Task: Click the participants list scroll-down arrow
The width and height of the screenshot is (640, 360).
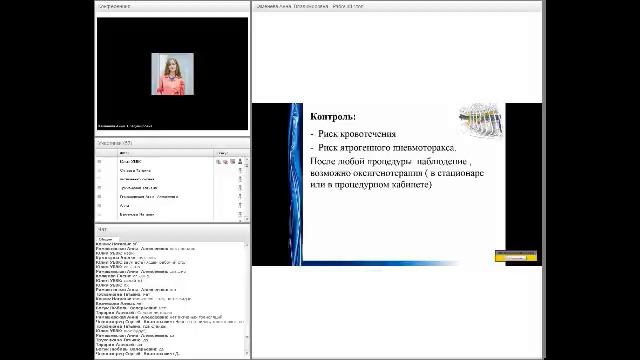Action: click(x=247, y=219)
